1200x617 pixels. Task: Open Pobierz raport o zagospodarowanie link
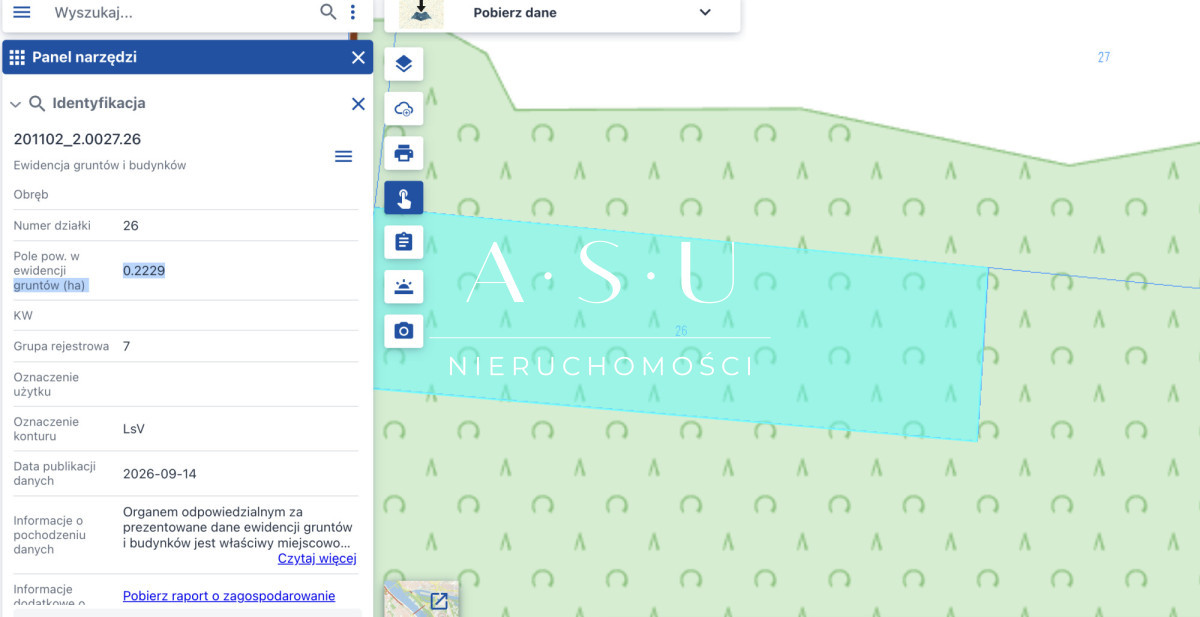point(229,596)
